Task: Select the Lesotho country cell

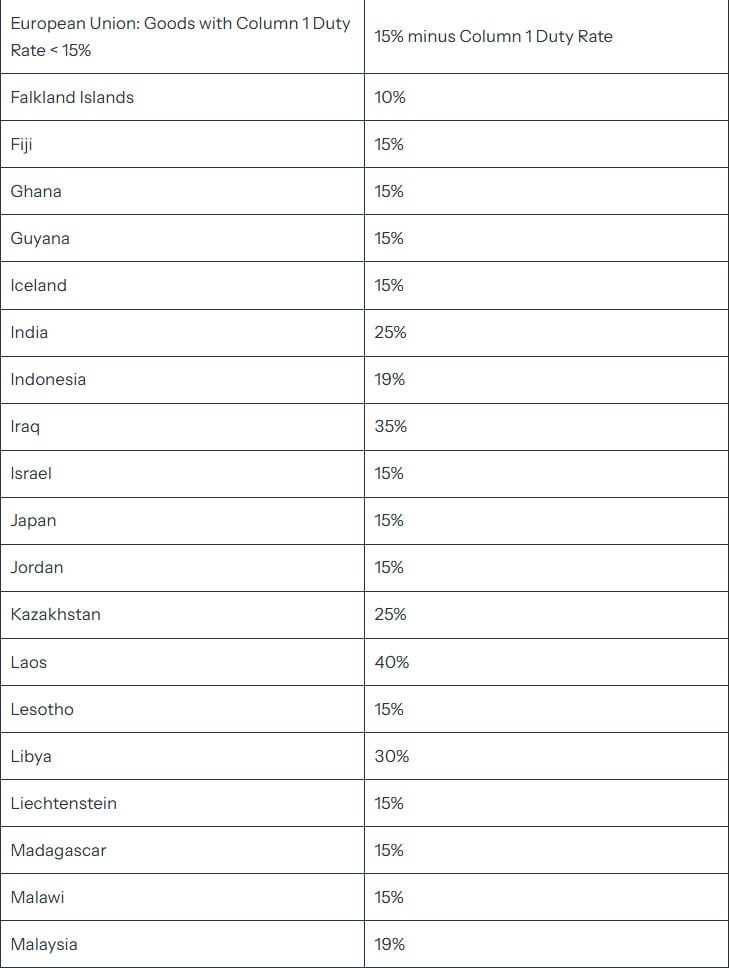Action: pos(42,709)
